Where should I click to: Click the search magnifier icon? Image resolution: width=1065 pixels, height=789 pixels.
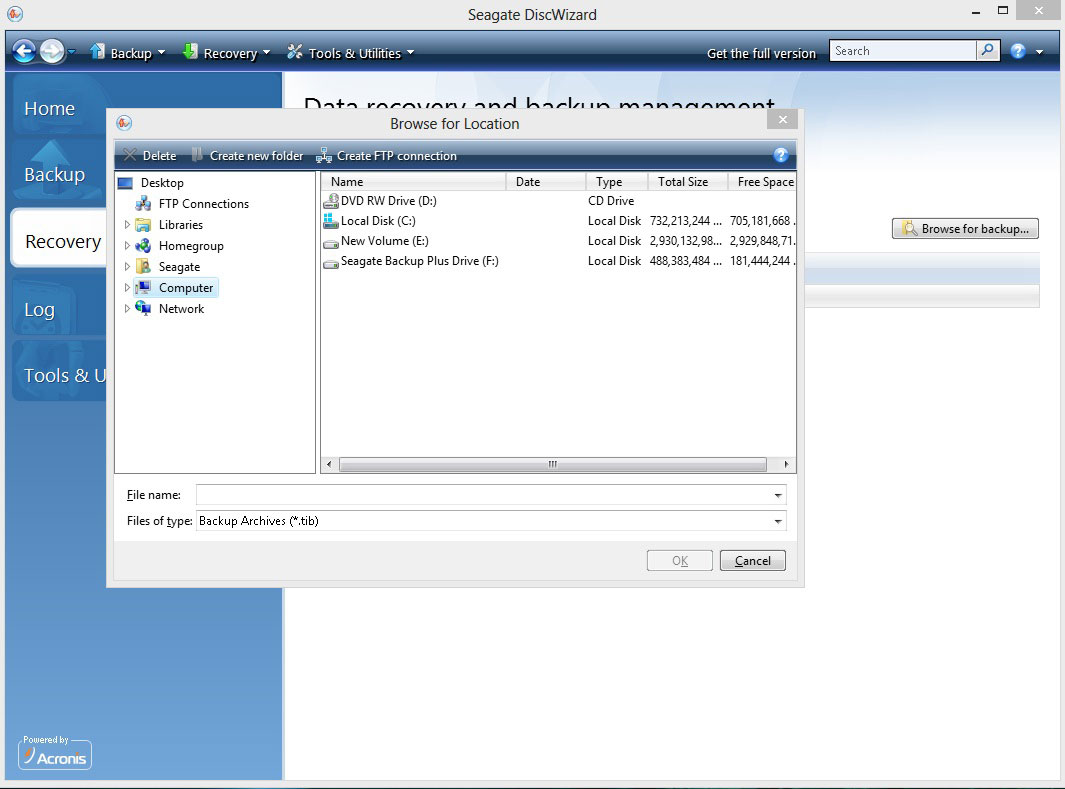[x=987, y=51]
